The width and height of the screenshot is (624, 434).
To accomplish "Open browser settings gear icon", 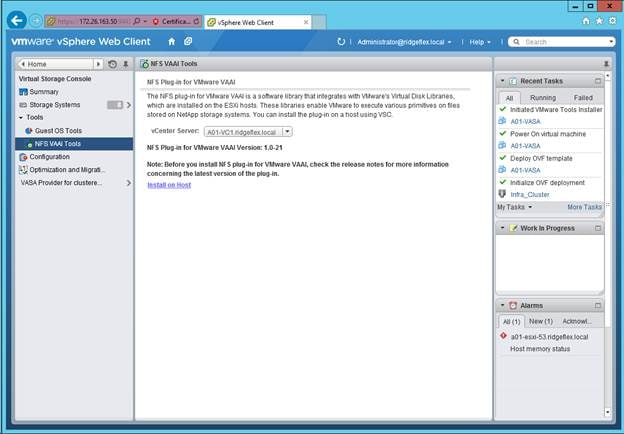I will (612, 21).
